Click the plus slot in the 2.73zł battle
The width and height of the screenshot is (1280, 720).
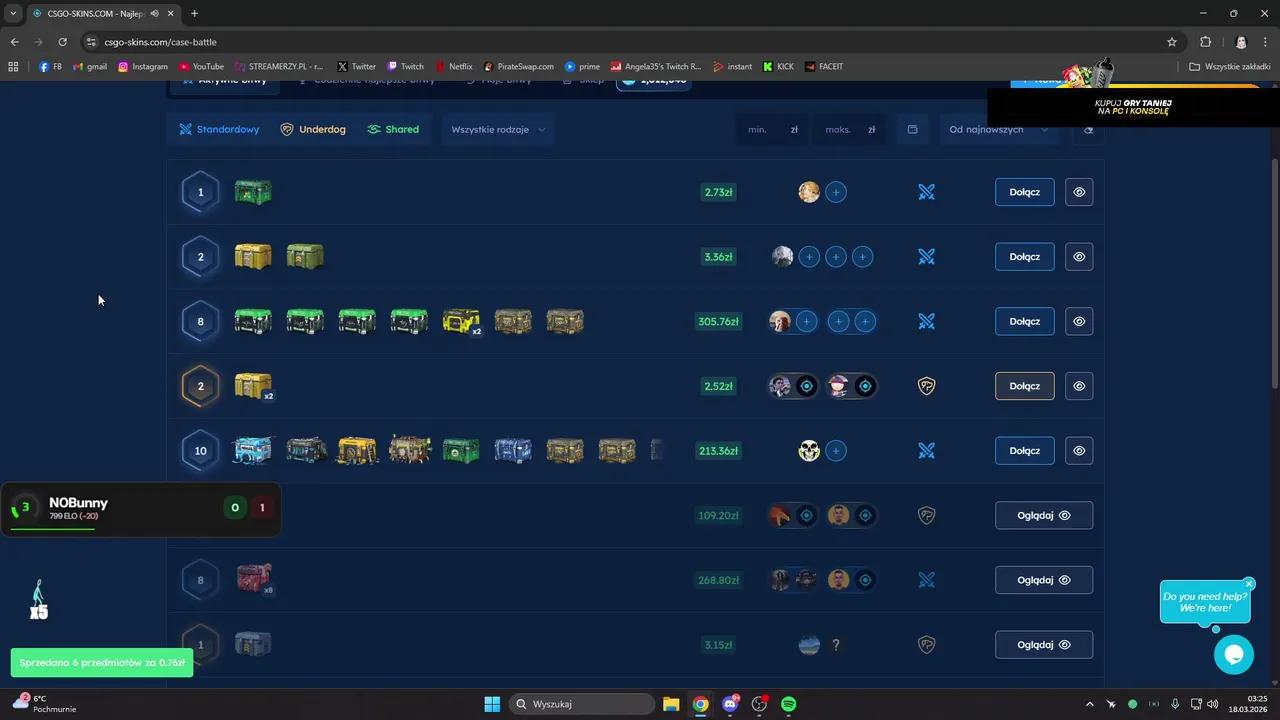click(836, 192)
